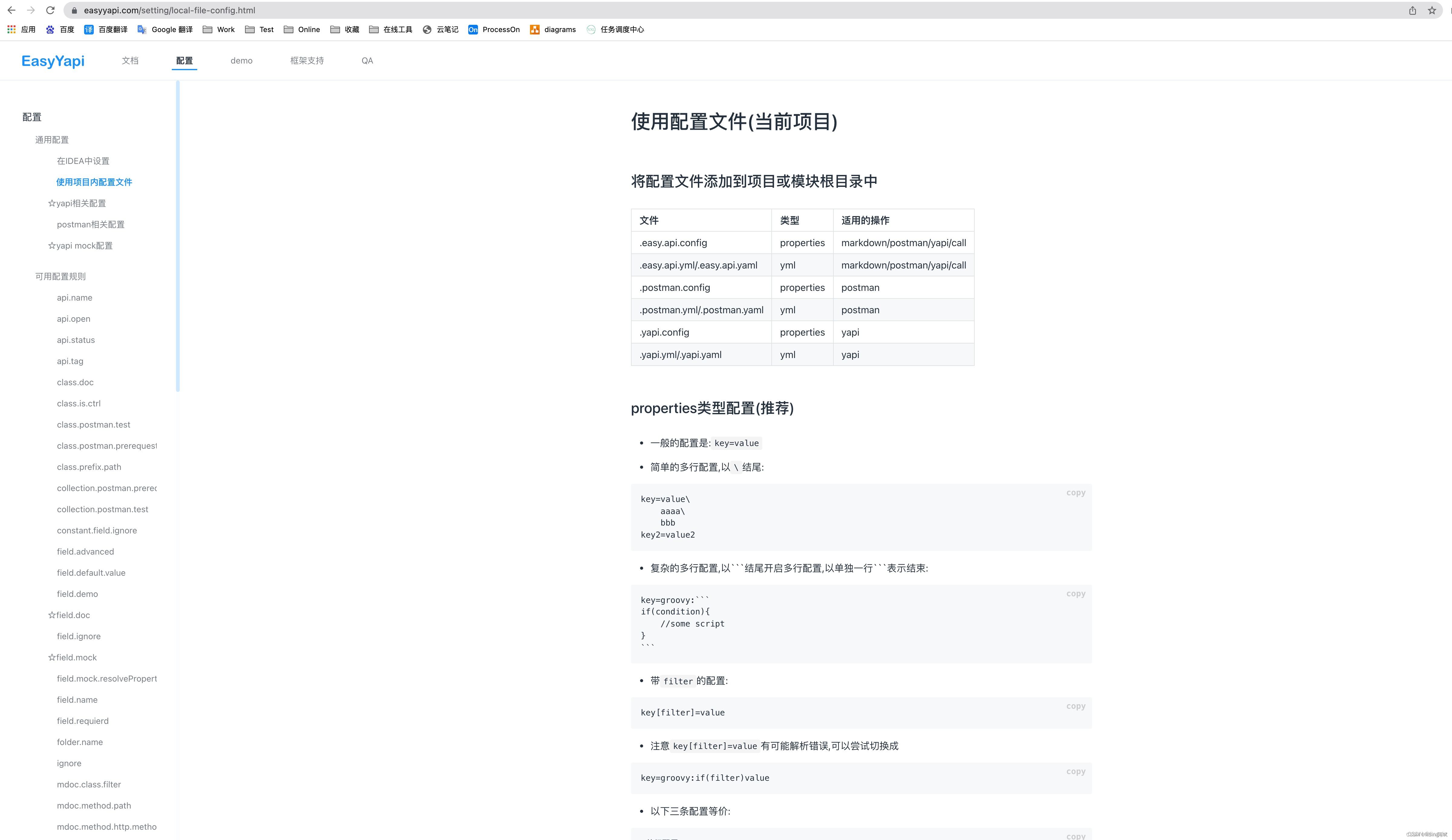1452x840 pixels.
Task: Switch to the 文档 tab
Action: coord(130,60)
